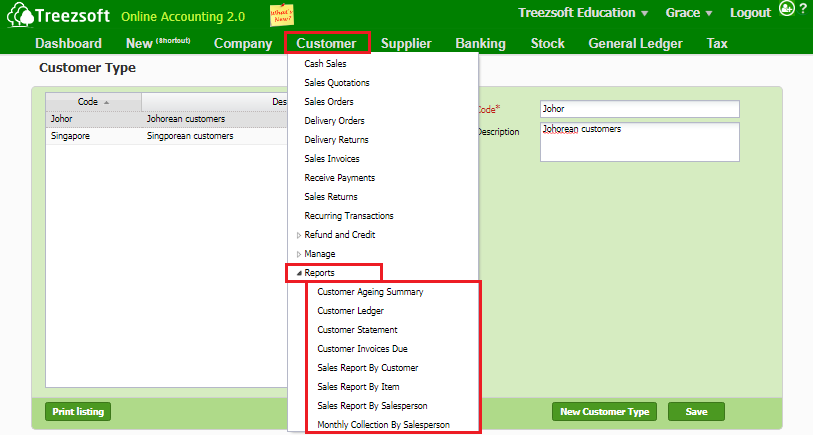This screenshot has width=813, height=435.
Task: Click the Johorean customers description cell
Action: (186, 119)
